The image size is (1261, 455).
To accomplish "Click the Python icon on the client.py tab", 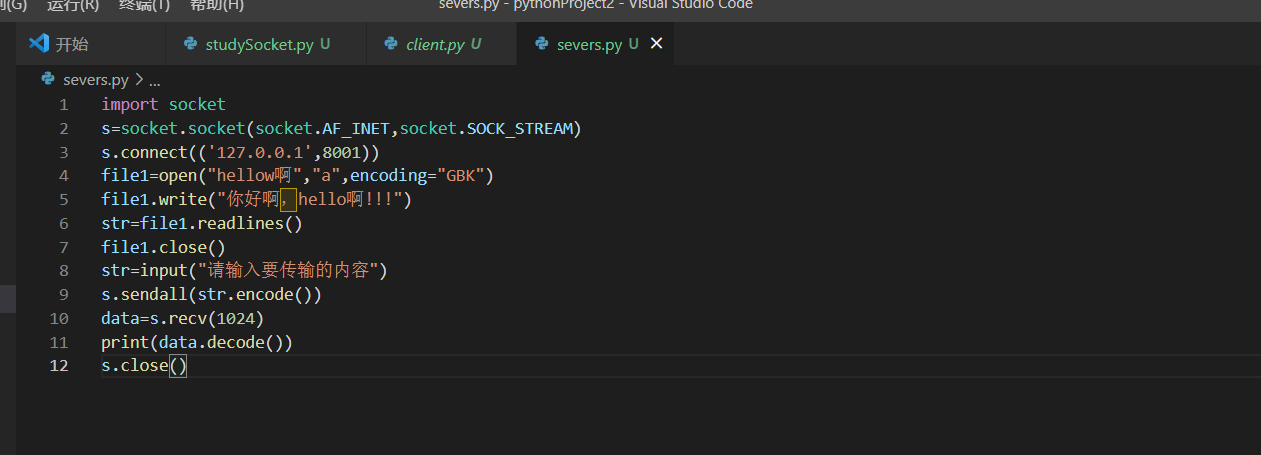I will click(391, 44).
